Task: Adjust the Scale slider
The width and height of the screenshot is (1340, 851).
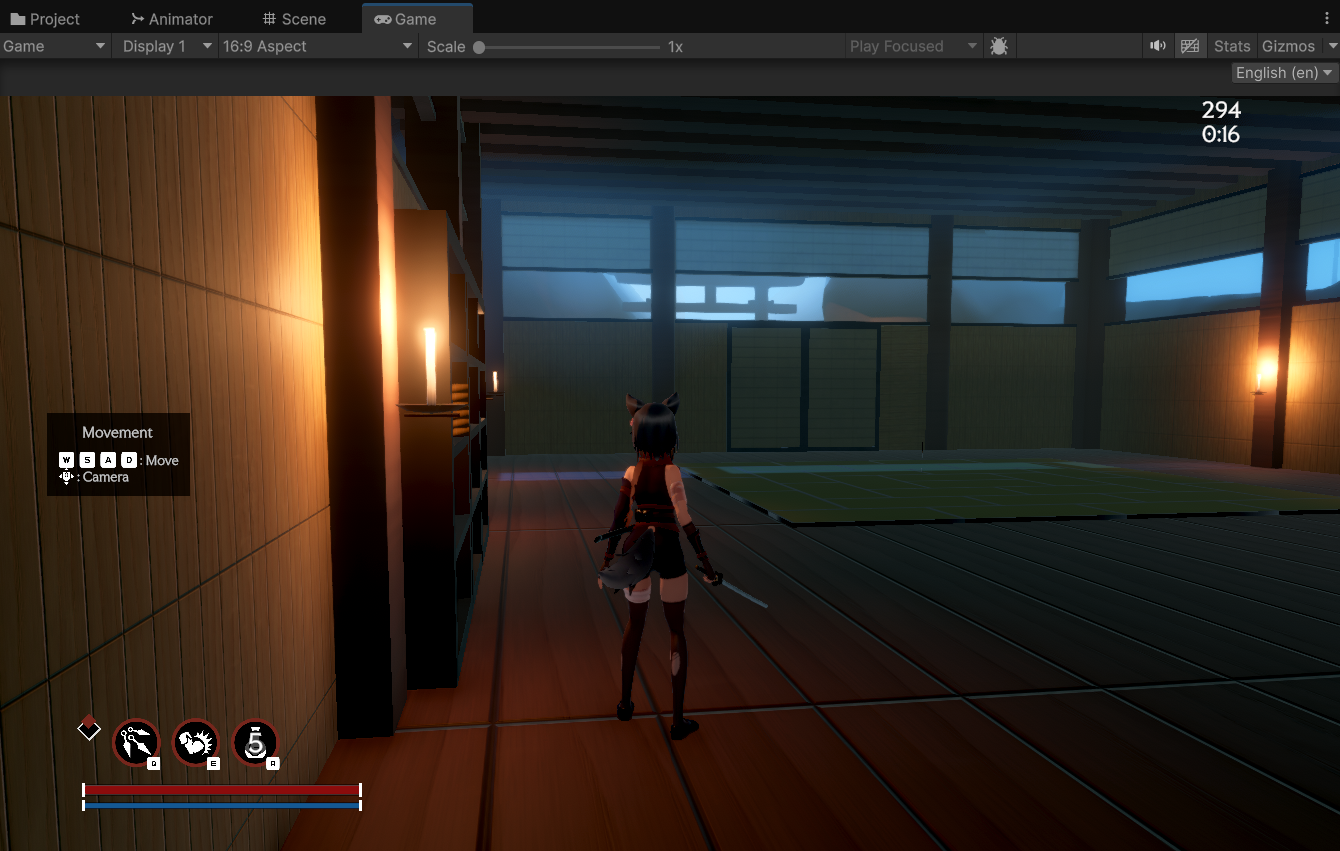Action: point(569,47)
